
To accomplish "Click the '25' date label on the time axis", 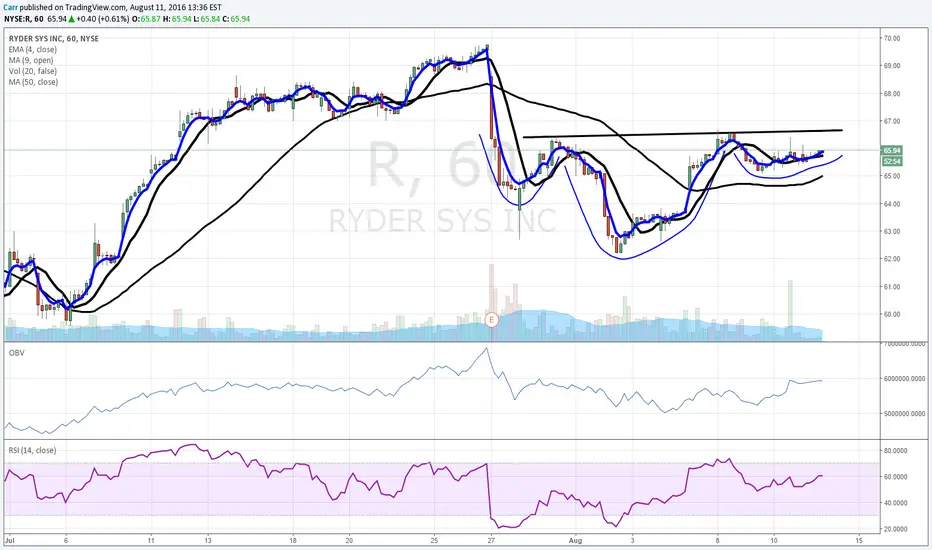I will coord(434,540).
